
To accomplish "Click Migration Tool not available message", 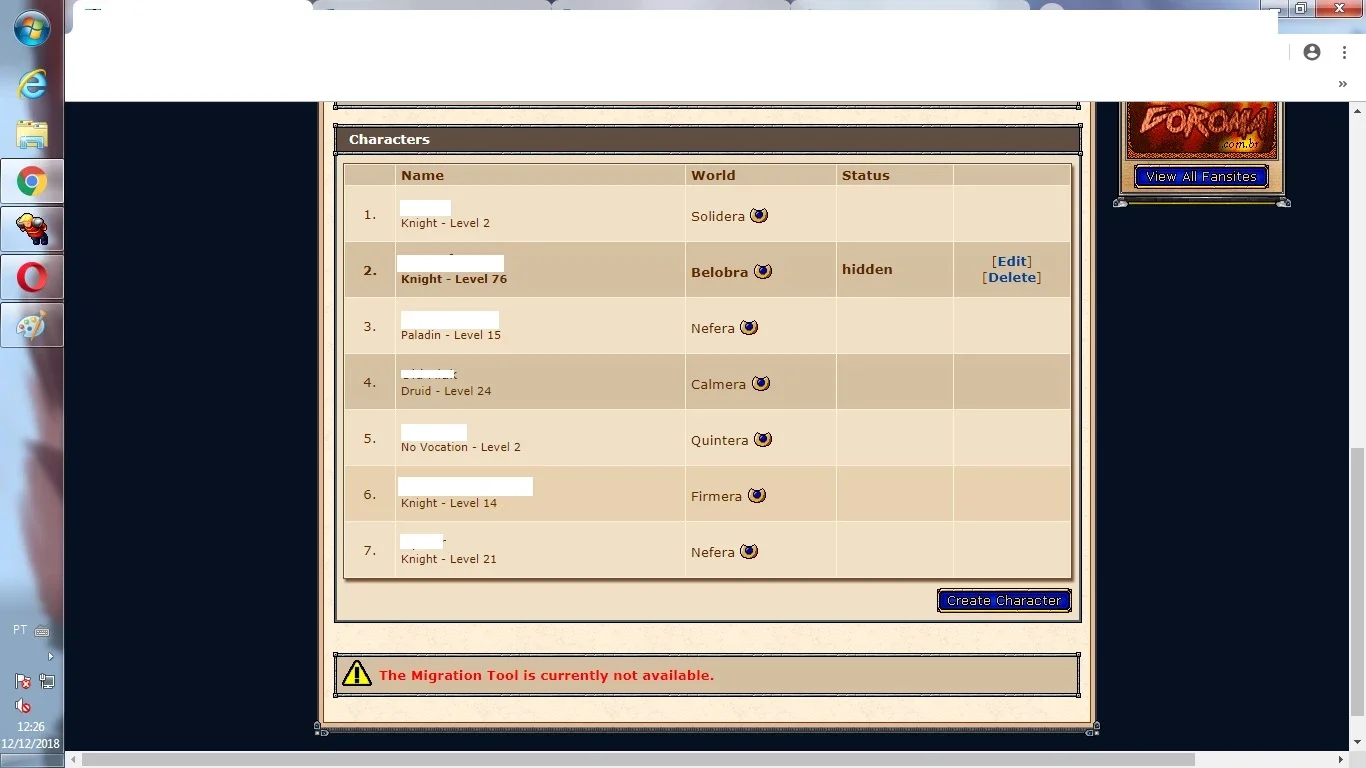I will click(x=546, y=675).
